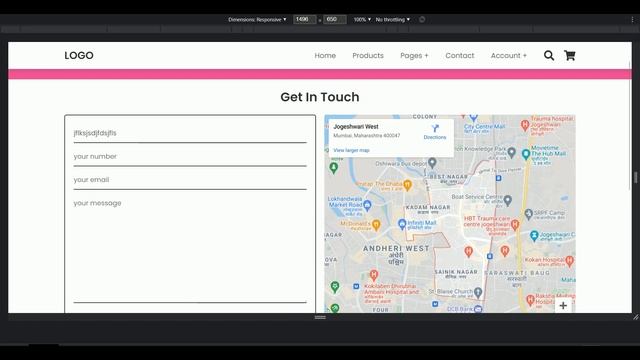Click the LOGO brand link
The image size is (640, 360).
click(x=79, y=56)
